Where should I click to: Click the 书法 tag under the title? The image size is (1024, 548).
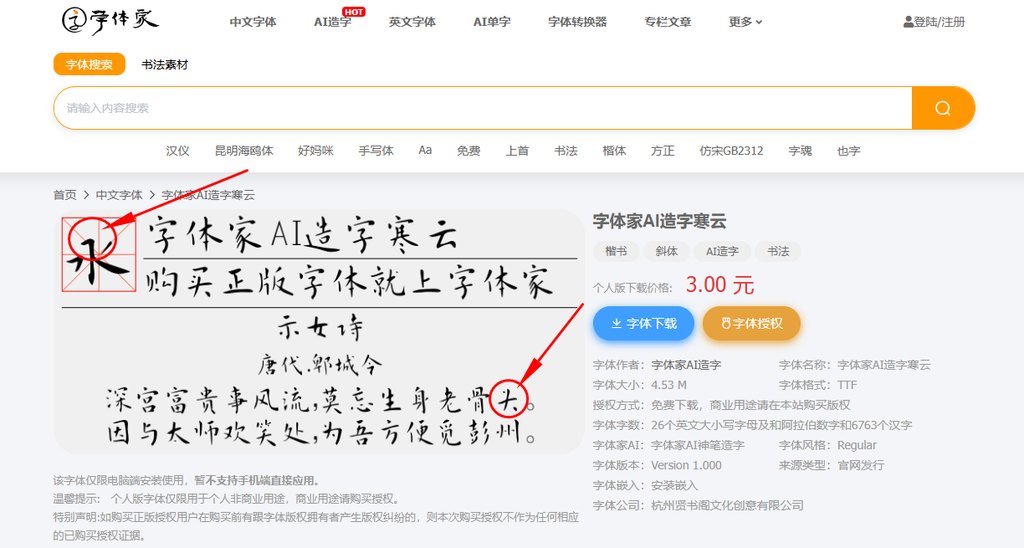778,251
